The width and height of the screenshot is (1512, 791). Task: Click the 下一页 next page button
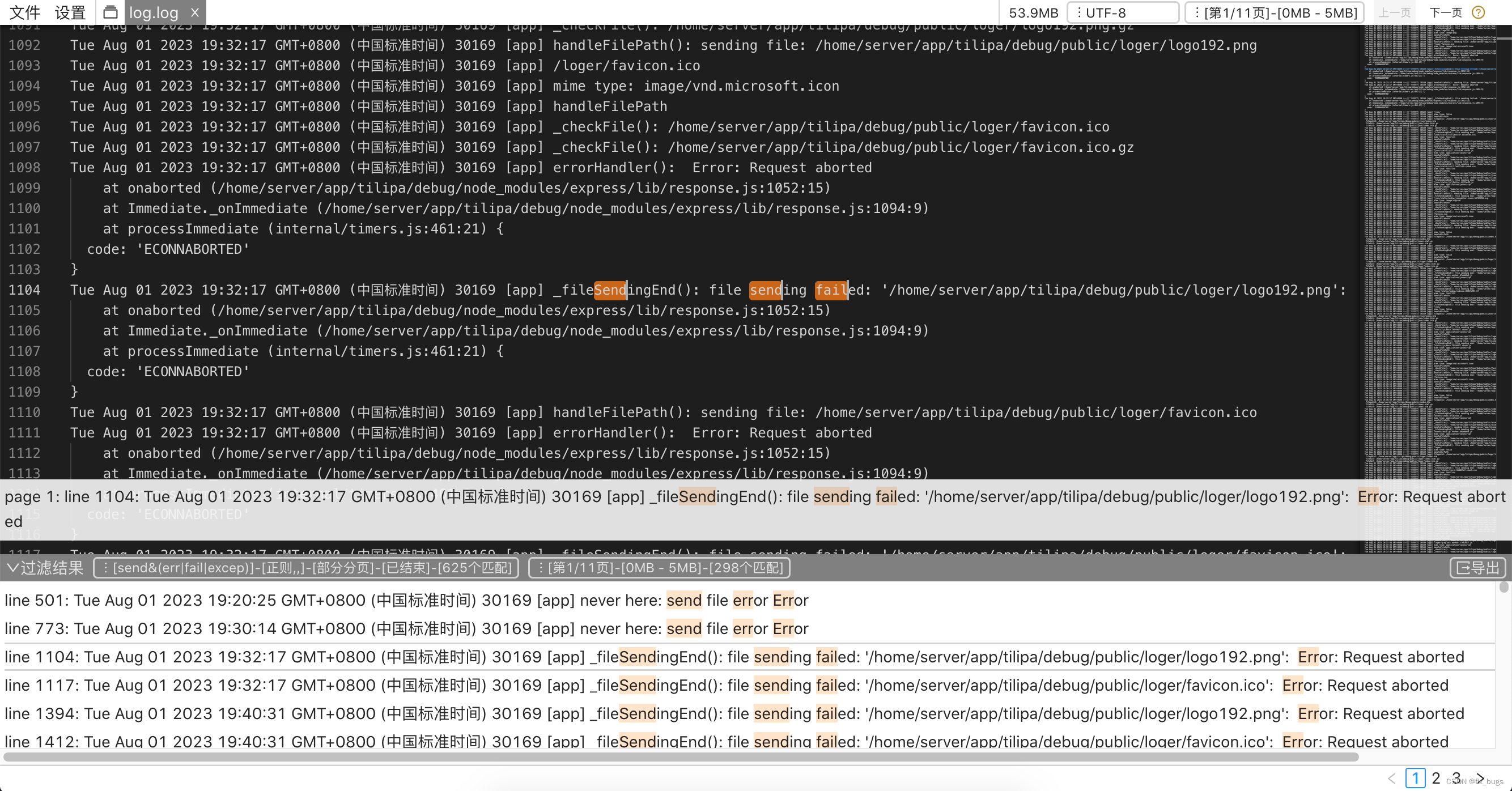pos(1445,12)
